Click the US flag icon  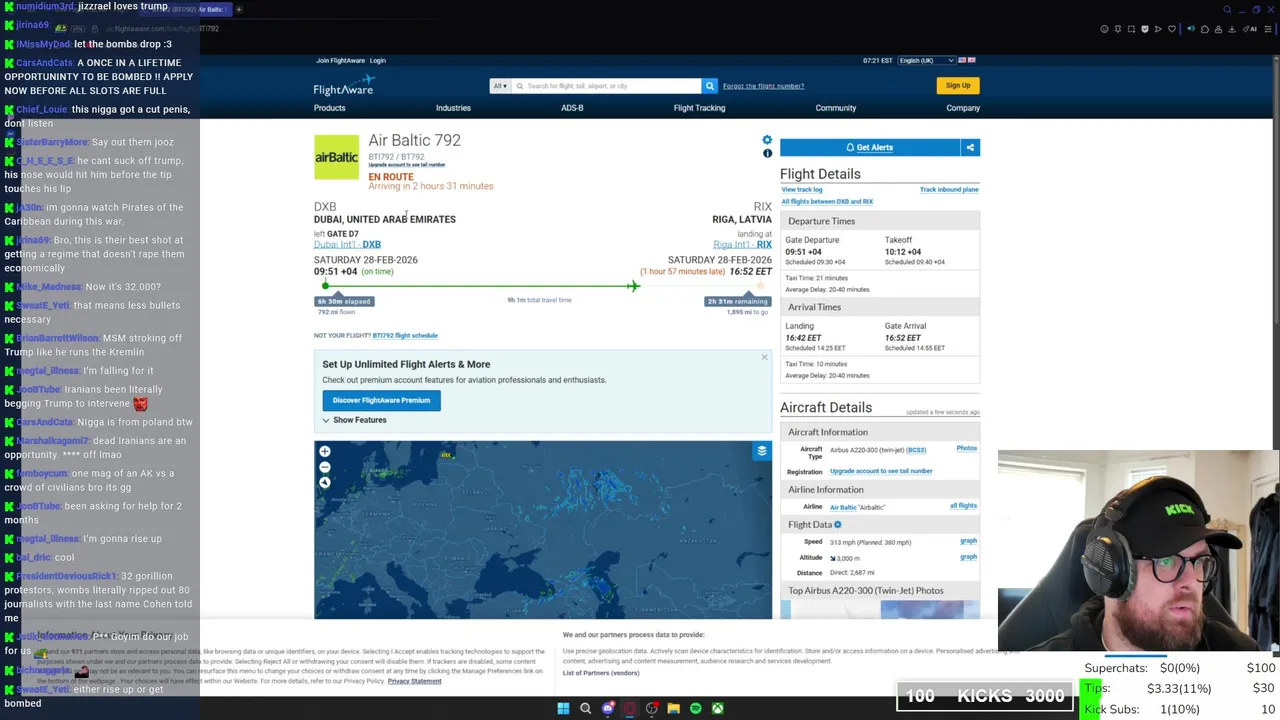tap(962, 60)
